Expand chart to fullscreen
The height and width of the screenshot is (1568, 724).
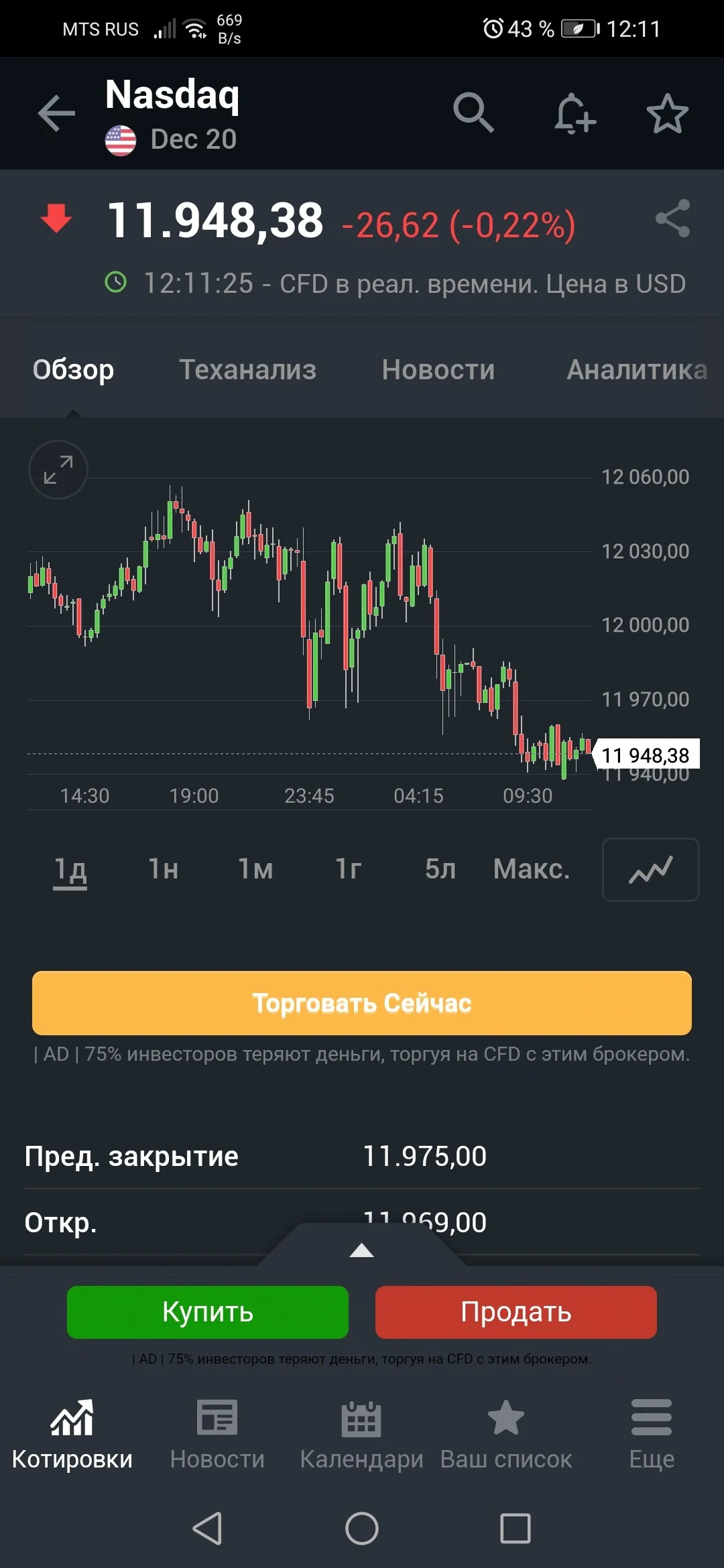(58, 470)
